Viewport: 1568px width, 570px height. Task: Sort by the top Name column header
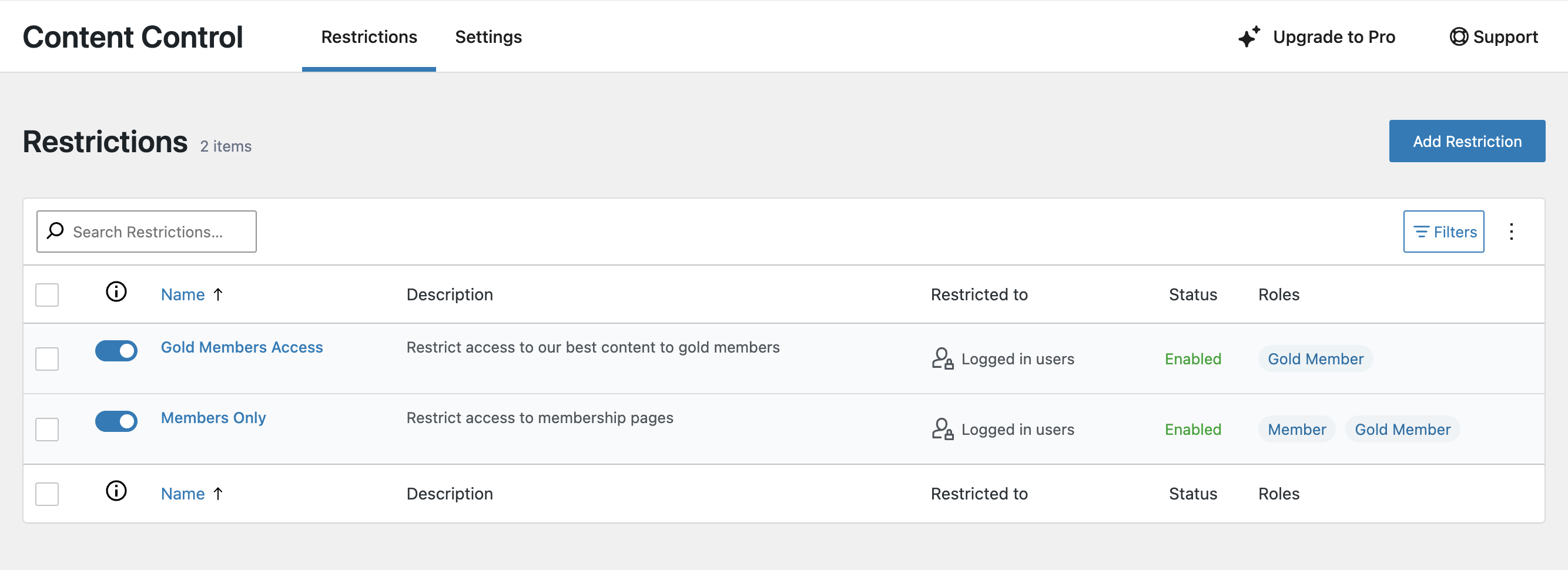tap(183, 294)
